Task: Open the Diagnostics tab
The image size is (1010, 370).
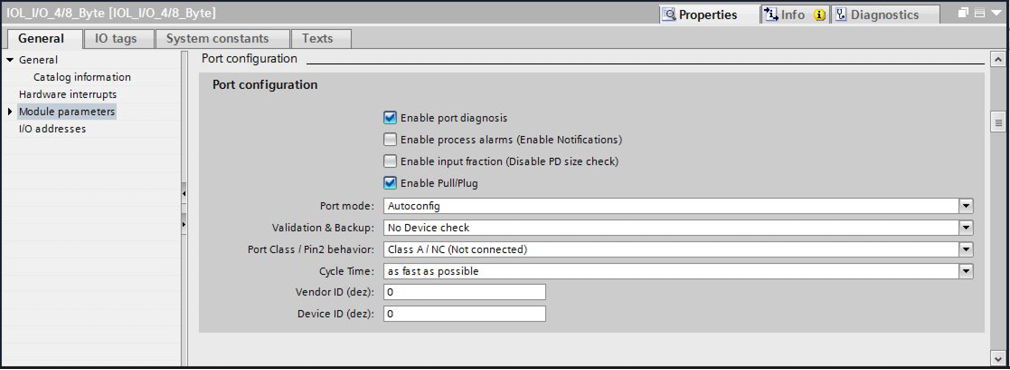Action: click(x=886, y=14)
